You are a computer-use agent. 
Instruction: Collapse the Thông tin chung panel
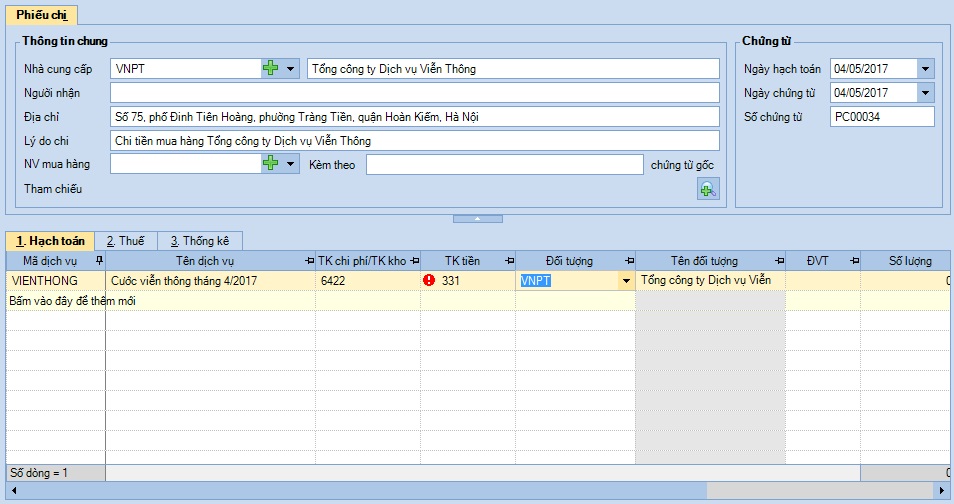(x=476, y=218)
